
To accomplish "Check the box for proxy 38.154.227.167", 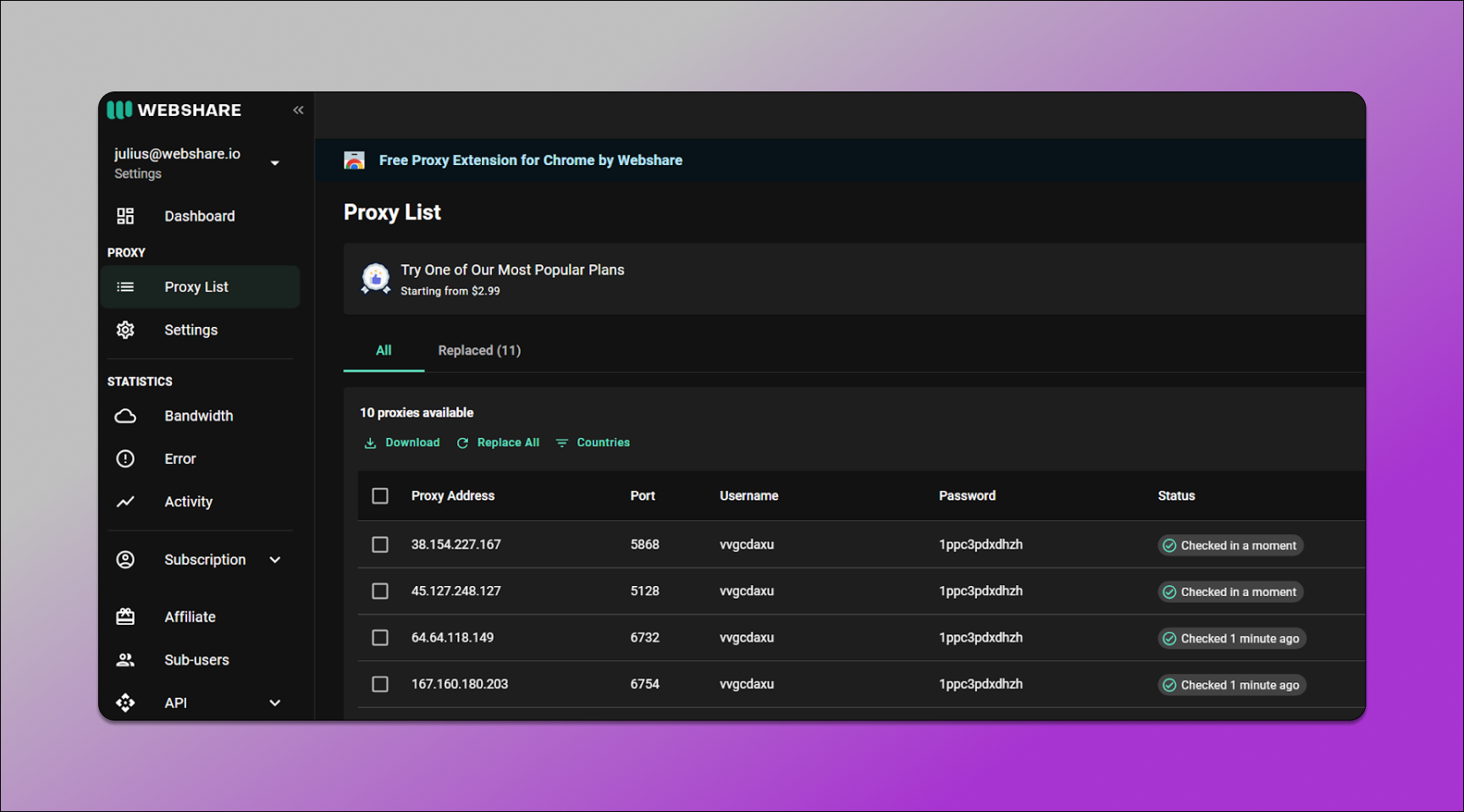I will point(380,544).
